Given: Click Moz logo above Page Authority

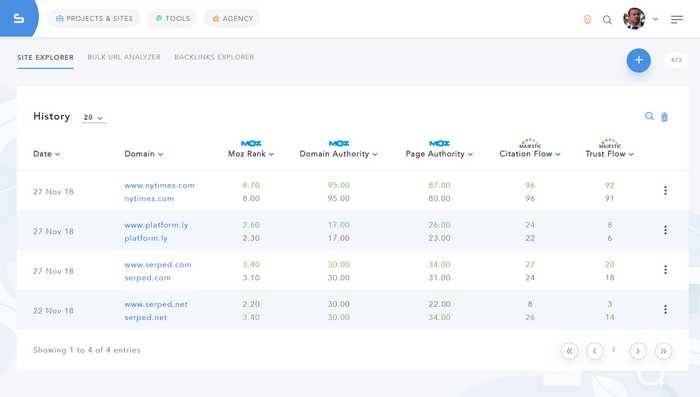Looking at the screenshot, I should point(439,143).
